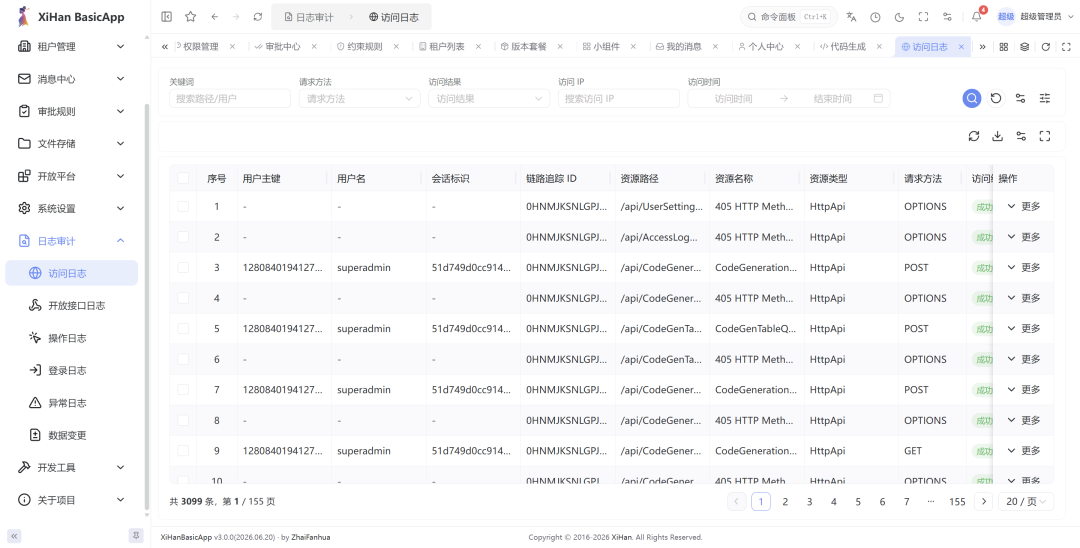Toggle advanced filter options icon
Image resolution: width=1080 pixels, height=548 pixels.
(x=1045, y=98)
